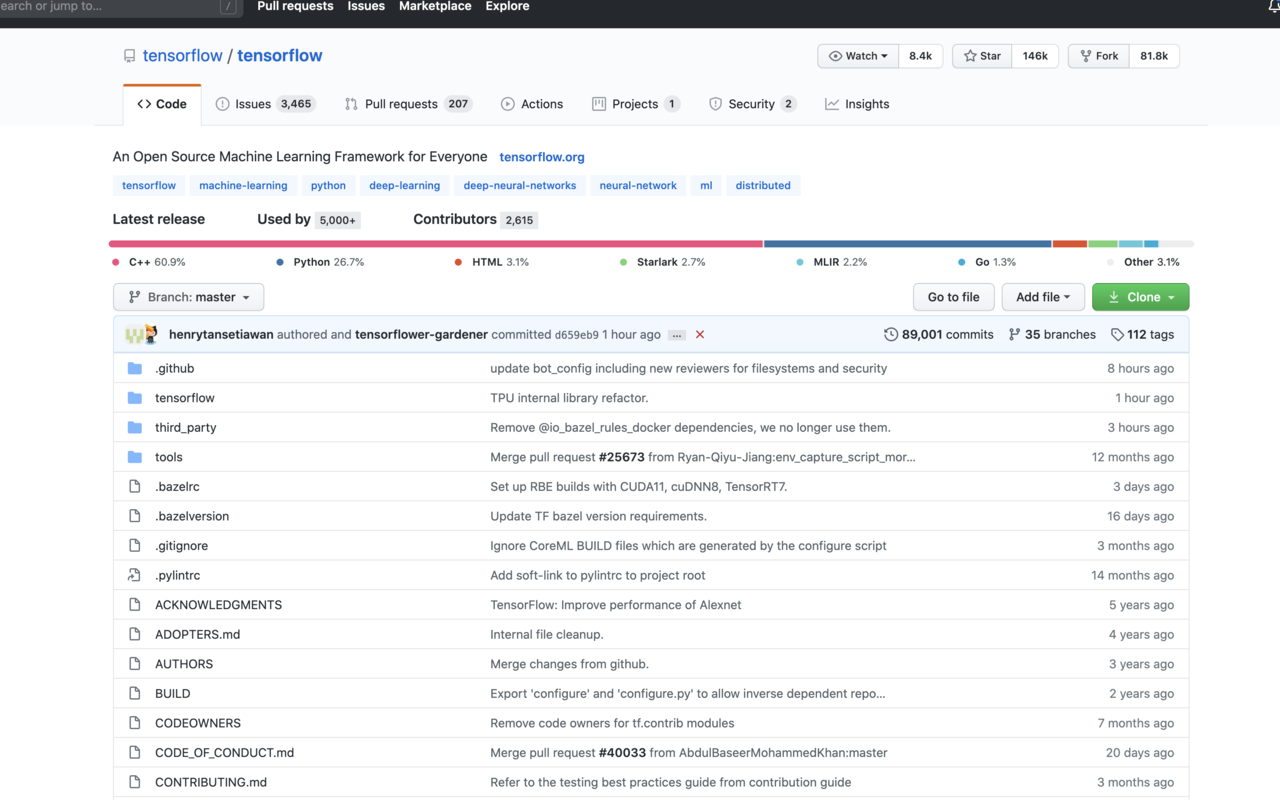Star the tensorflow repository
Image resolution: width=1280 pixels, height=800 pixels.
click(x=982, y=56)
